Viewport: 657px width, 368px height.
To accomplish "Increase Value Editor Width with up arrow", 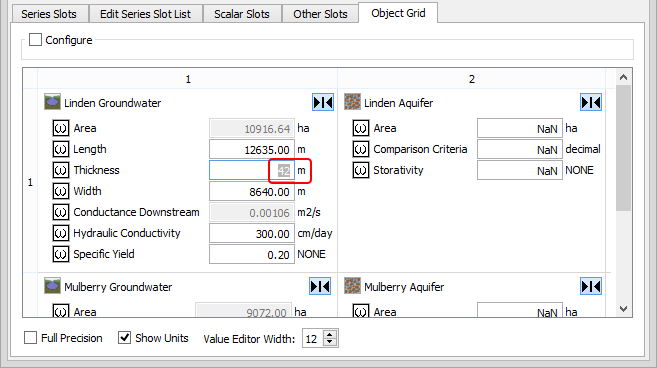I will pyautogui.click(x=330, y=334).
